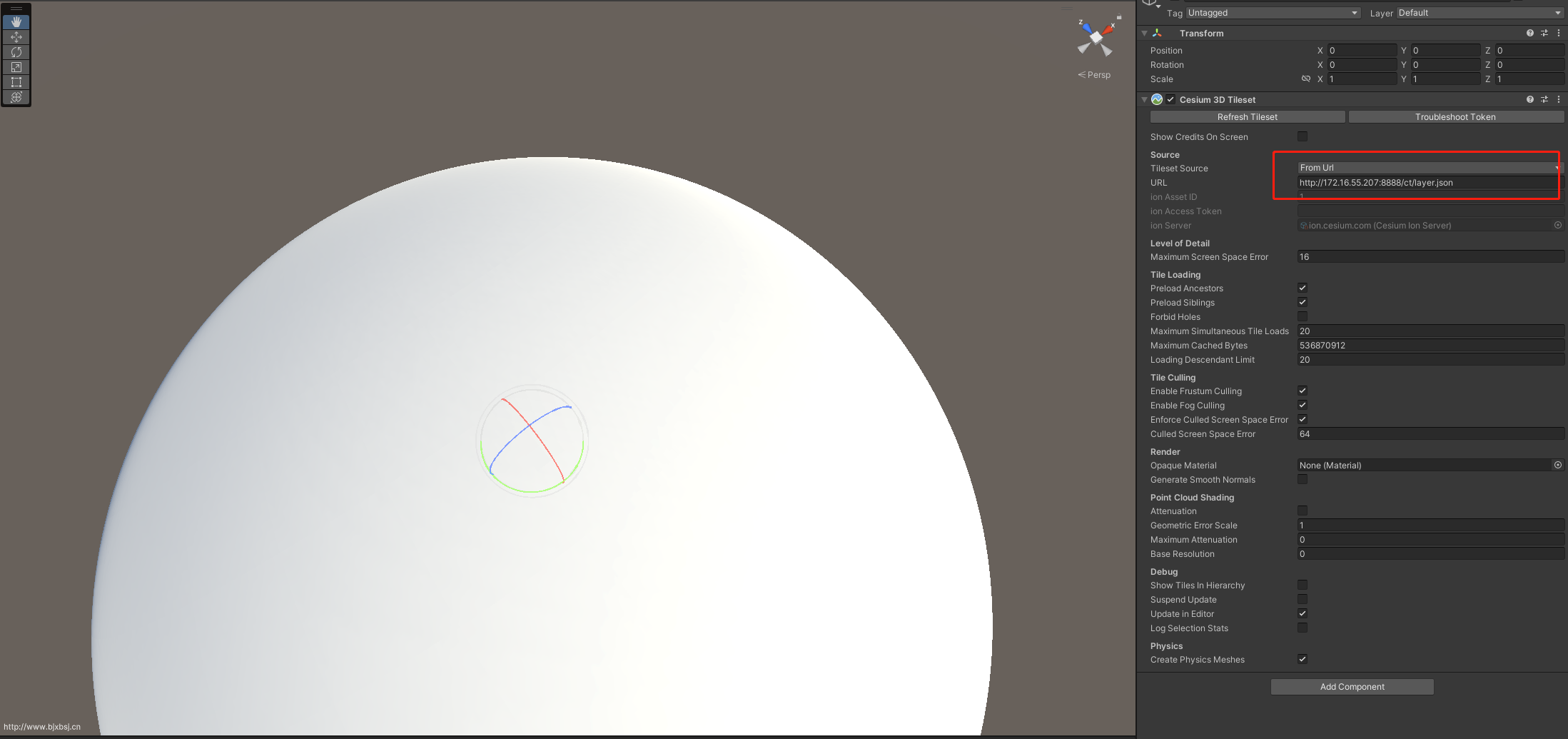This screenshot has height=739, width=1568.
Task: Enable Show Tiles In Hierarchy
Action: 1303,585
